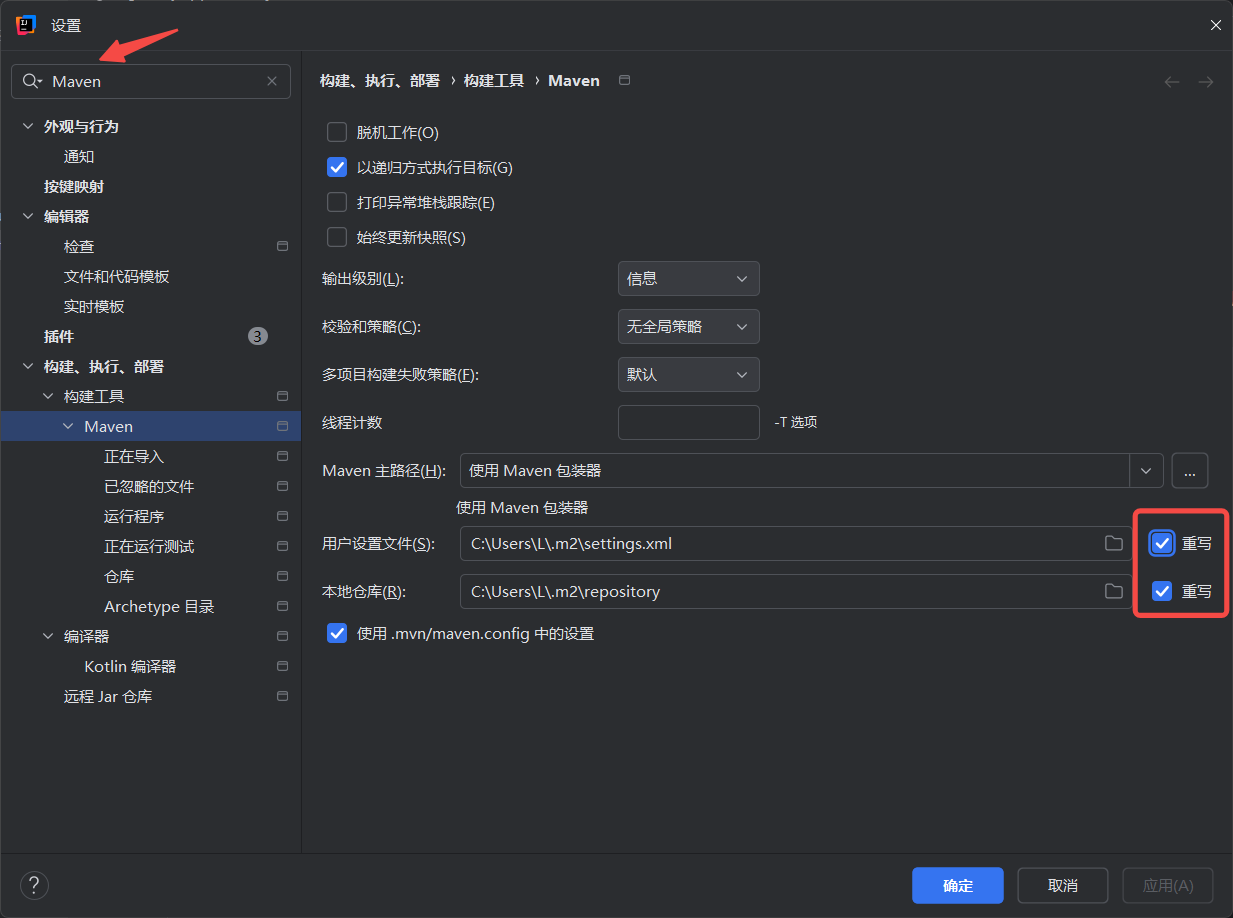The width and height of the screenshot is (1233, 918).
Task: Click the 线程计数 input field
Action: (689, 422)
